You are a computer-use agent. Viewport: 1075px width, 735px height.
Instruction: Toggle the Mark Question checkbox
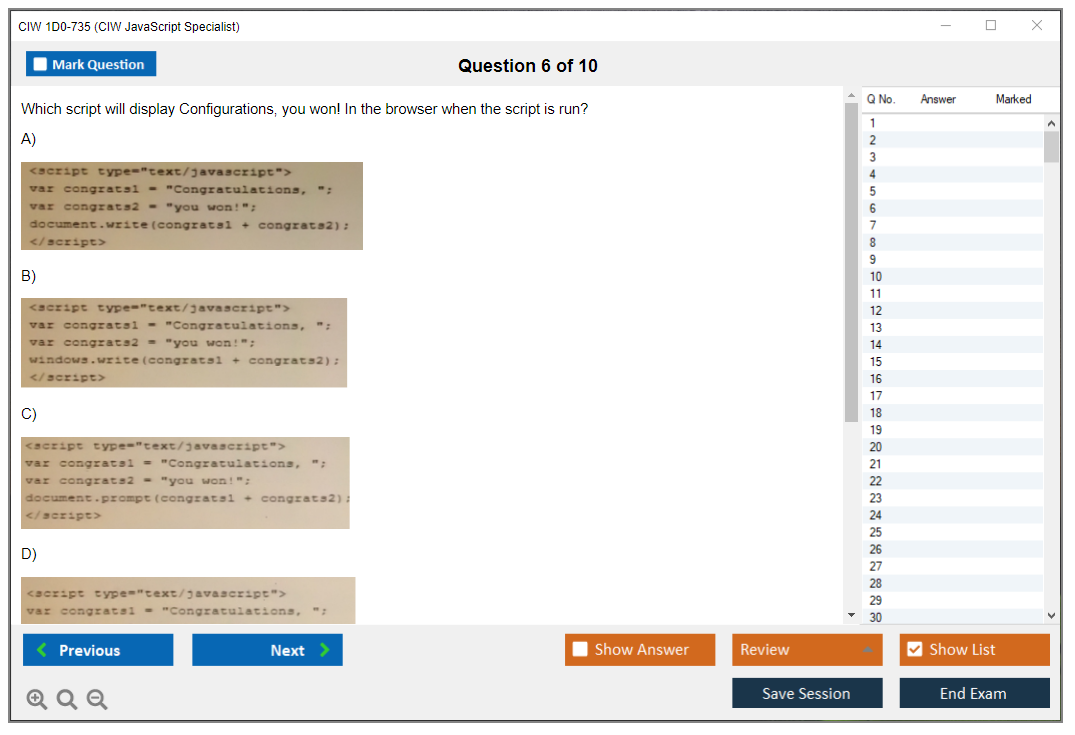point(41,64)
